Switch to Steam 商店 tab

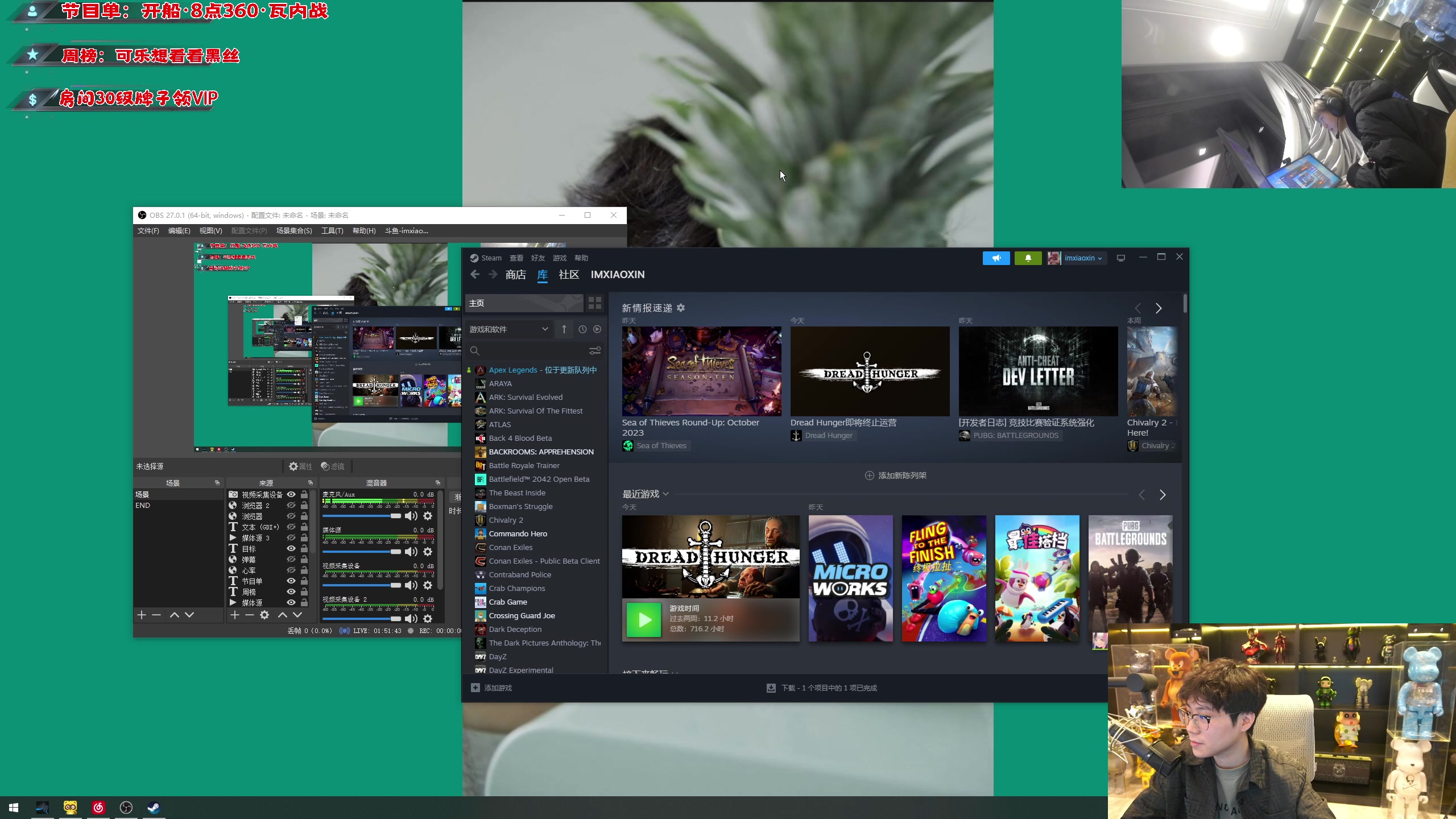[x=515, y=275]
